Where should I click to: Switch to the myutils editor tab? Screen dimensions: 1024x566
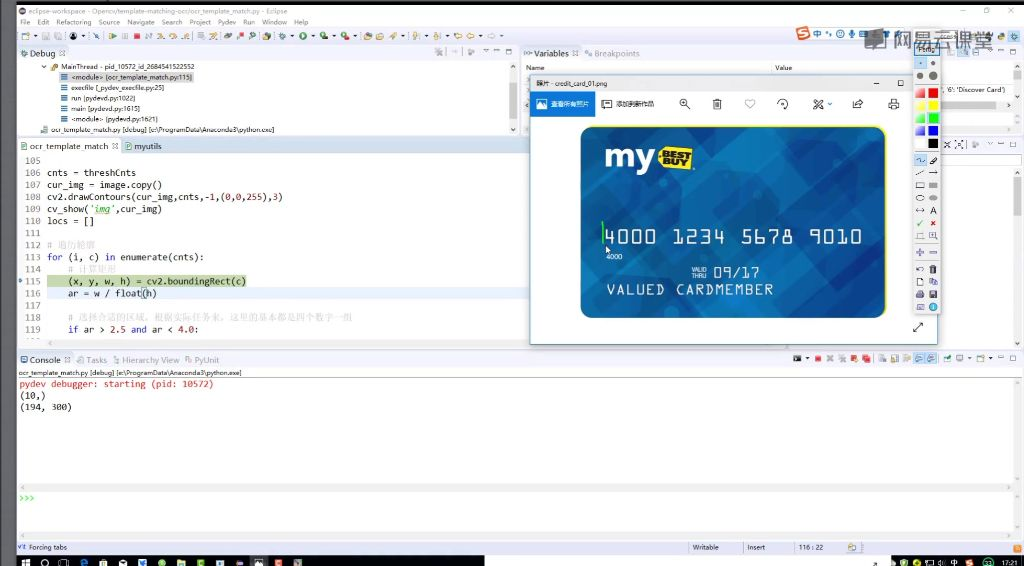(143, 146)
